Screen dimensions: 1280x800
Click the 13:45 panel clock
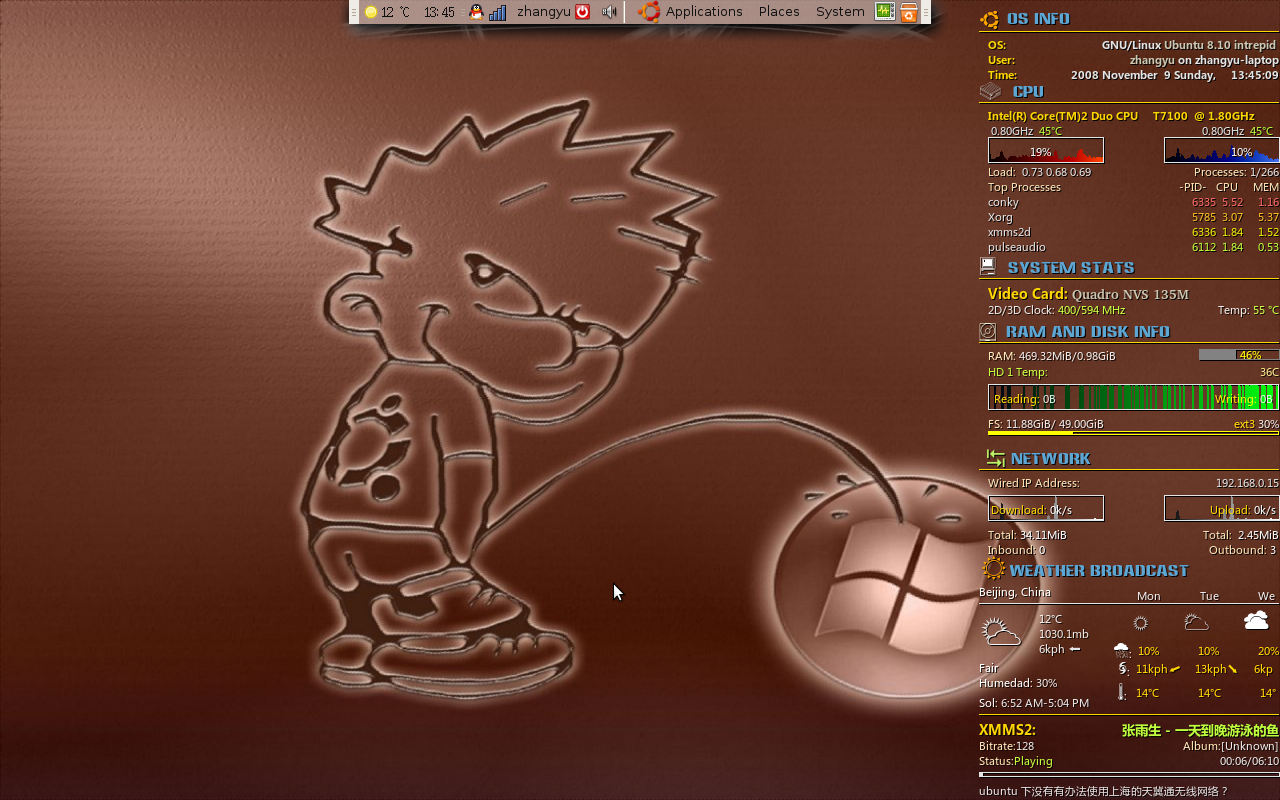point(439,12)
